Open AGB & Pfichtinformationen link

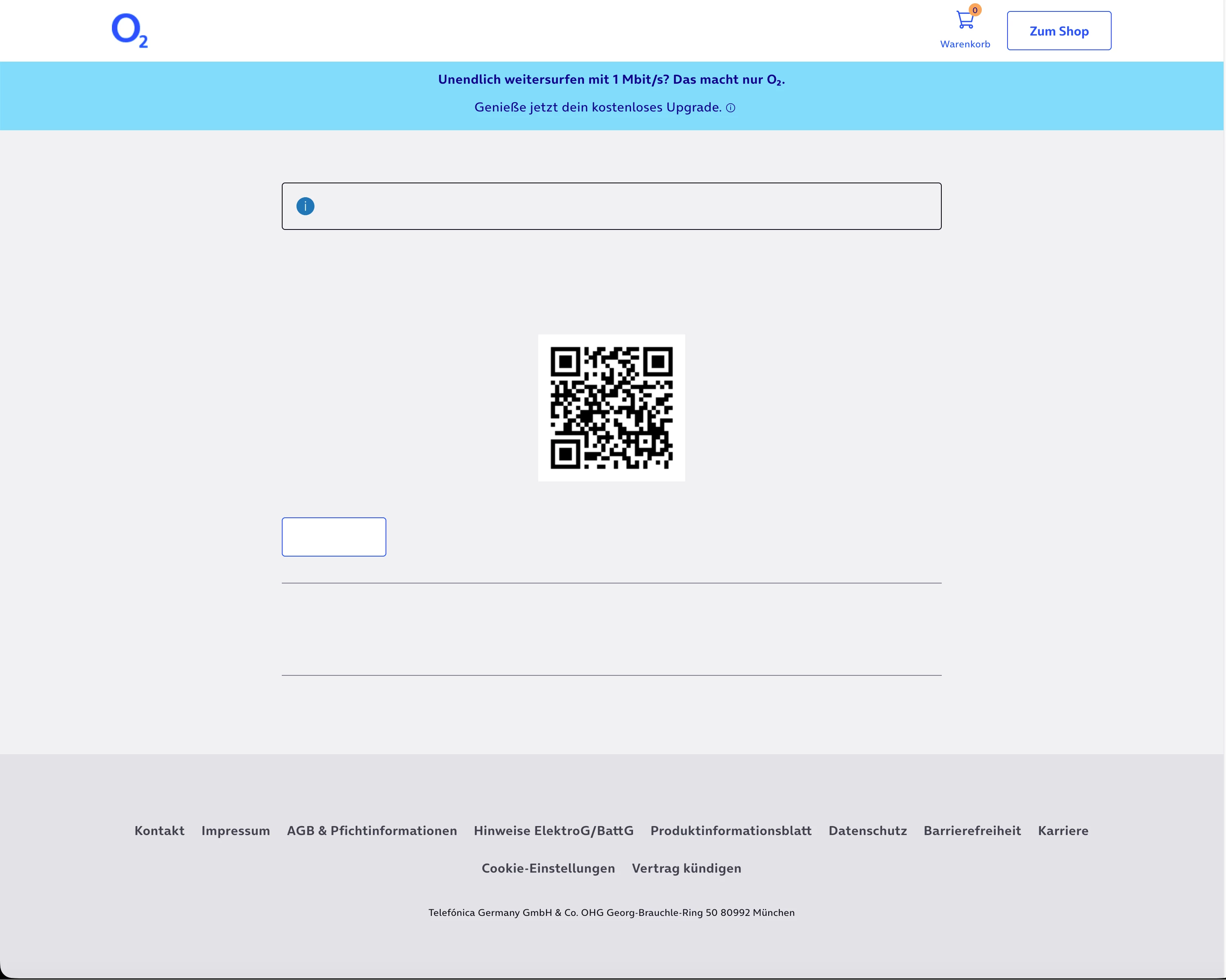click(372, 831)
